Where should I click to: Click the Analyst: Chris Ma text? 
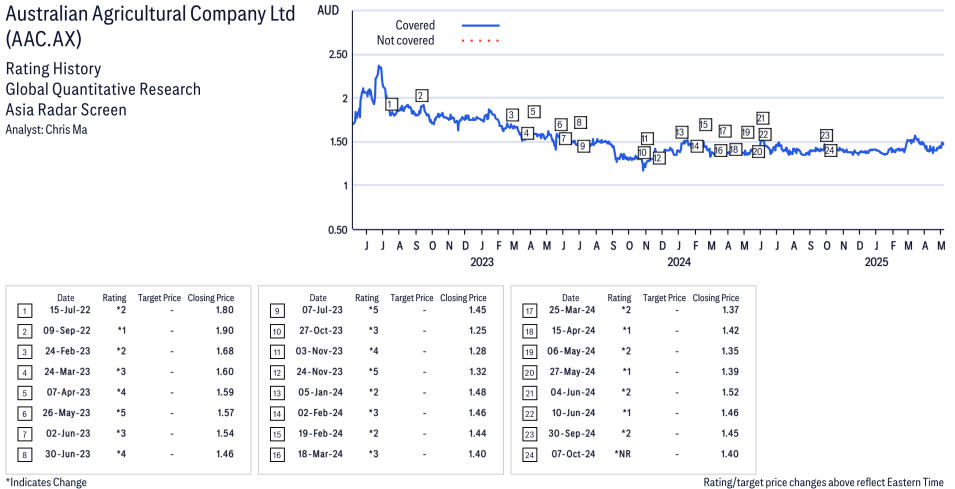tap(46, 129)
